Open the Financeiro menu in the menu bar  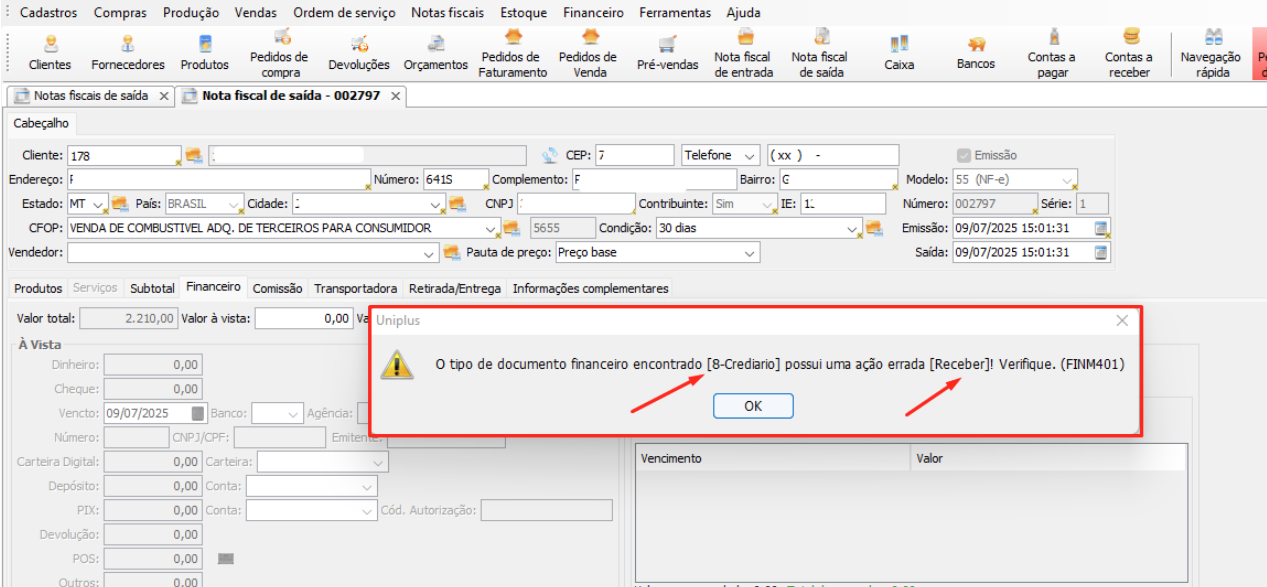tap(593, 13)
